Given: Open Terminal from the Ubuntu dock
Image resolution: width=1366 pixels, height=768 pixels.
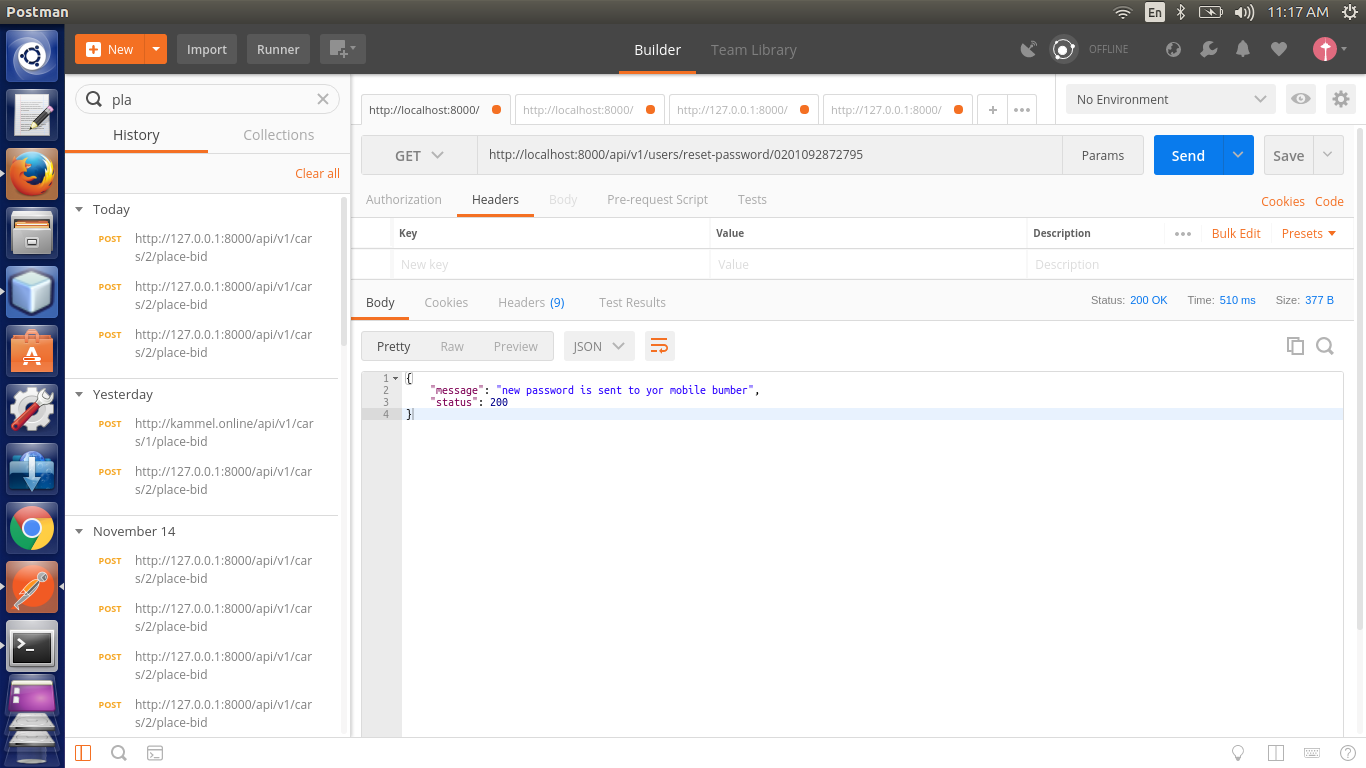Looking at the screenshot, I should [x=32, y=646].
